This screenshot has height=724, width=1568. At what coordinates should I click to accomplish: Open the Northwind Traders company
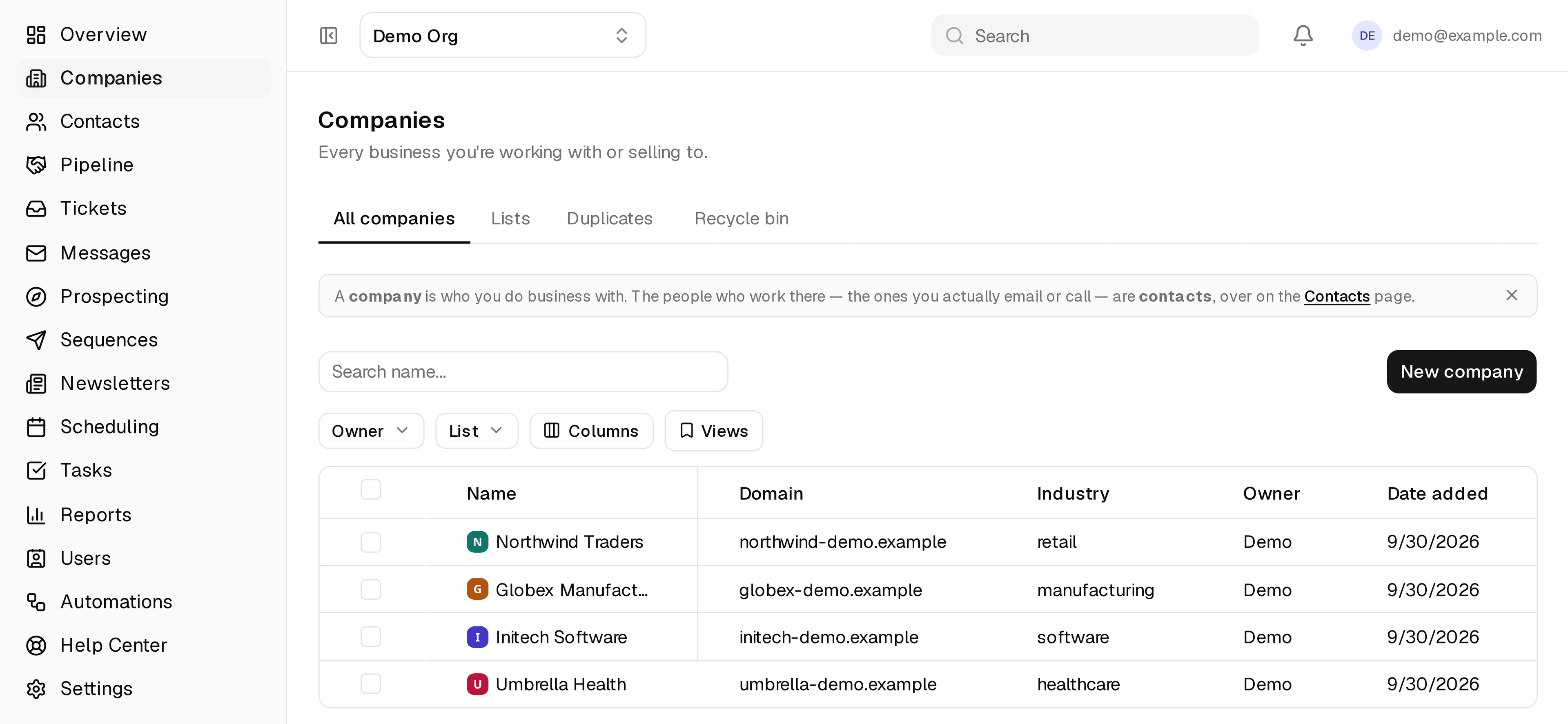pyautogui.click(x=569, y=542)
